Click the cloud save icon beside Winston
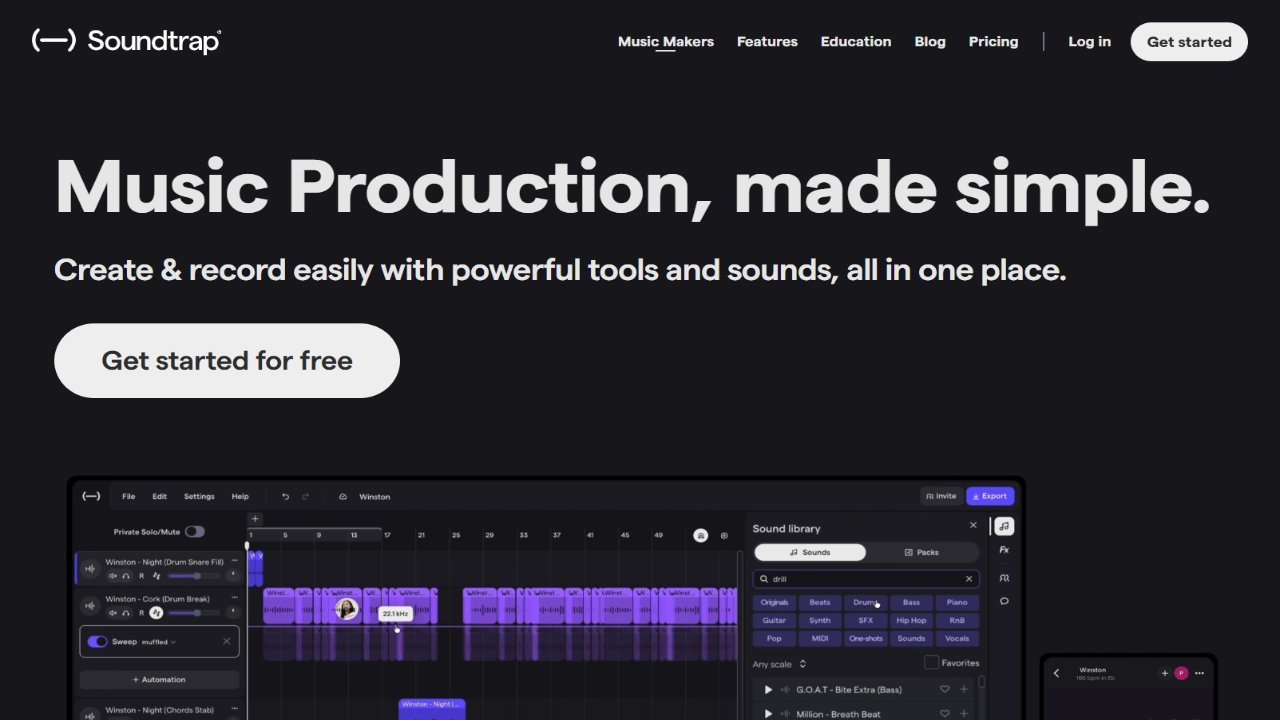This screenshot has height=720, width=1280. tap(343, 496)
